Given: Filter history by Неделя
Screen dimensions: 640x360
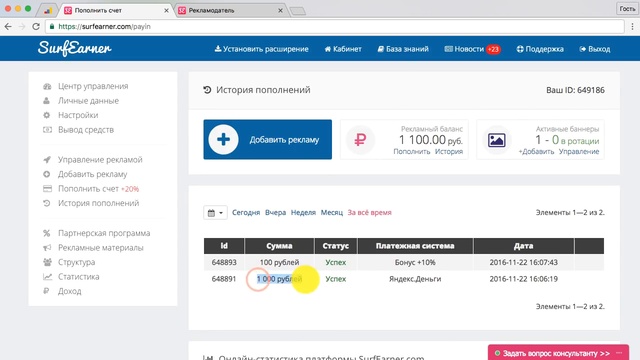Looking at the screenshot, I should click(x=303, y=213).
